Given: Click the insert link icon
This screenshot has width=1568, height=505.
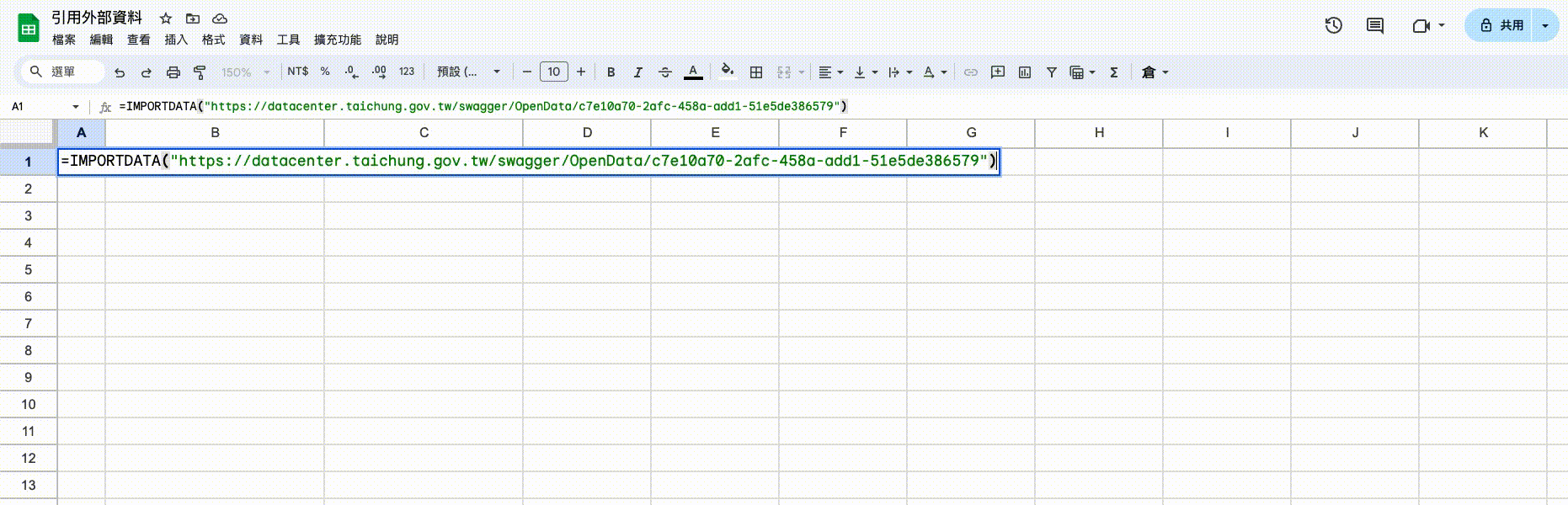Looking at the screenshot, I should pos(971,72).
